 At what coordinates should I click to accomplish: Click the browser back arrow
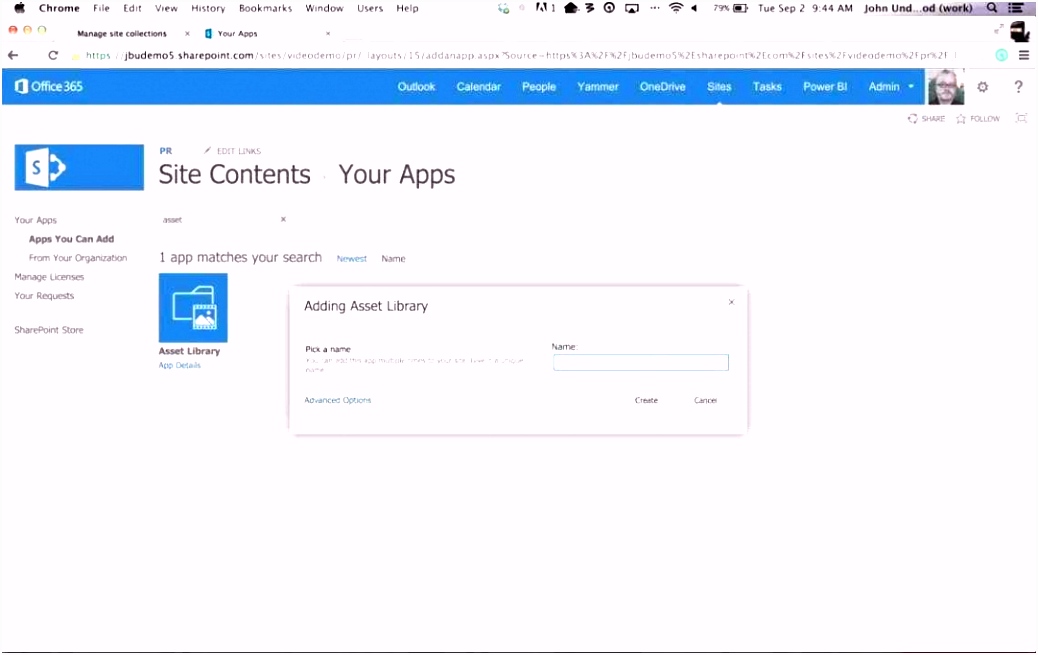coord(13,56)
